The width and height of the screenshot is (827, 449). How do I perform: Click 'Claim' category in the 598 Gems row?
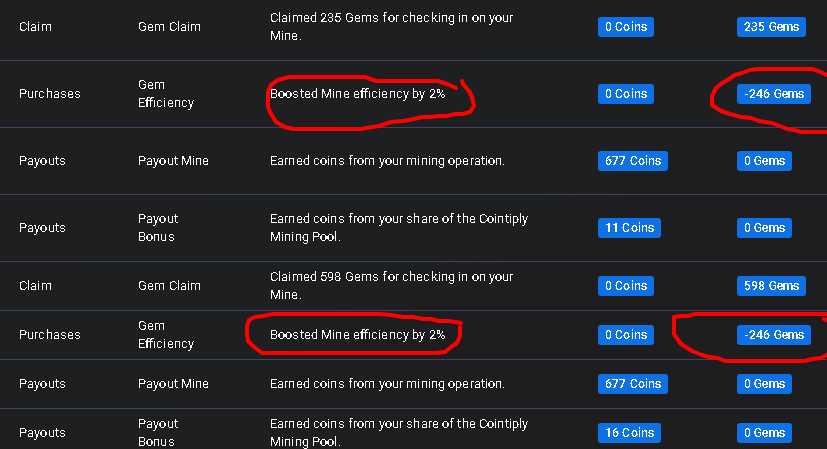[x=36, y=286]
